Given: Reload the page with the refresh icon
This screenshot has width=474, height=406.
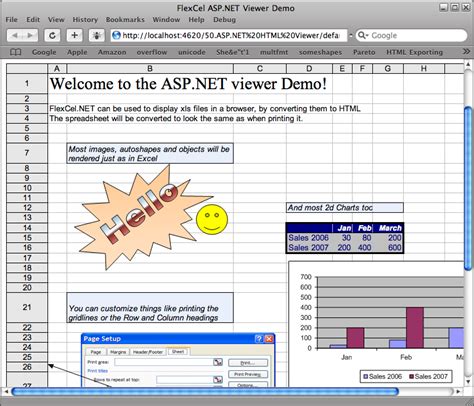Looking at the screenshot, I should click(52, 35).
